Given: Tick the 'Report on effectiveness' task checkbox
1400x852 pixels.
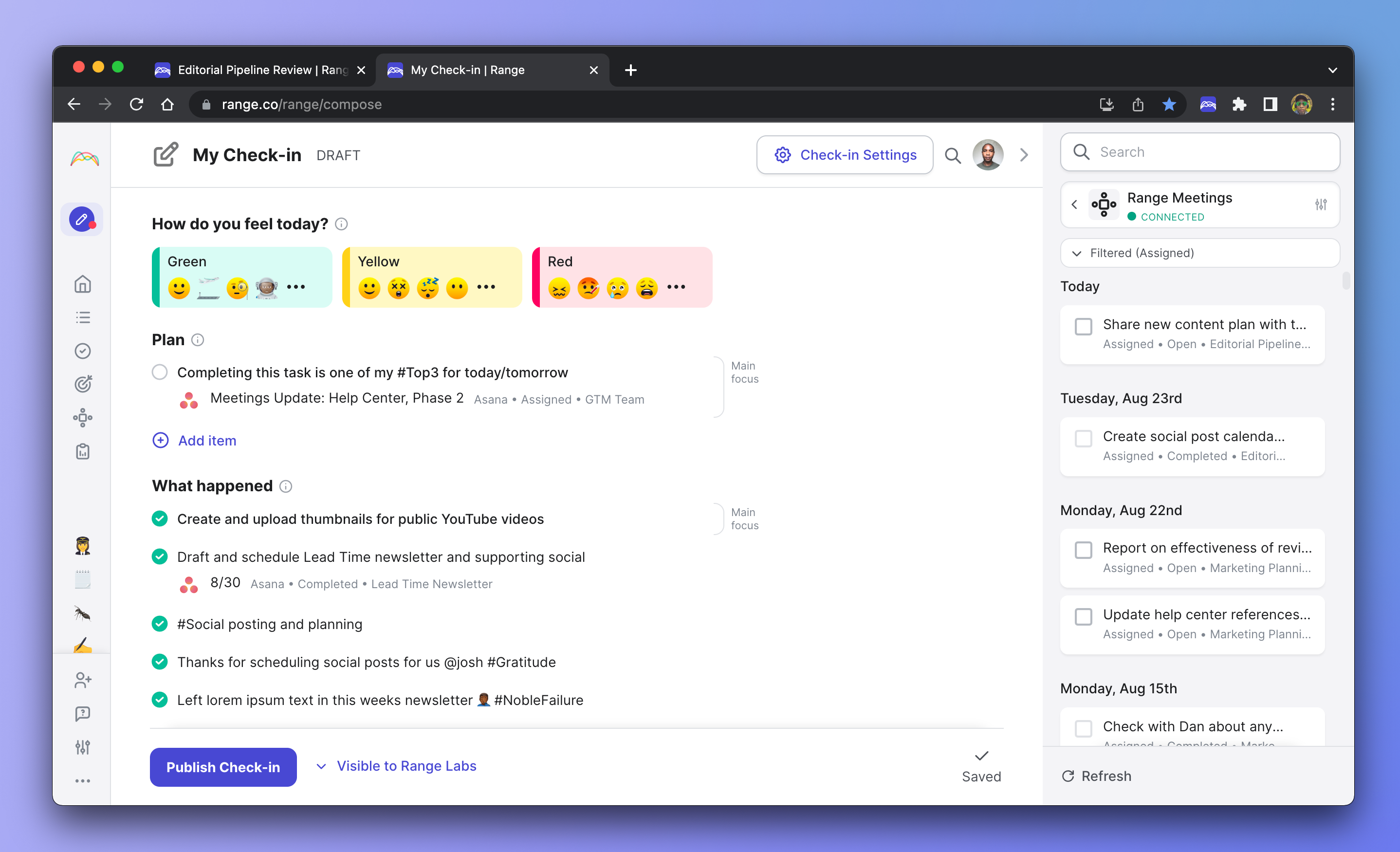Looking at the screenshot, I should (1084, 550).
